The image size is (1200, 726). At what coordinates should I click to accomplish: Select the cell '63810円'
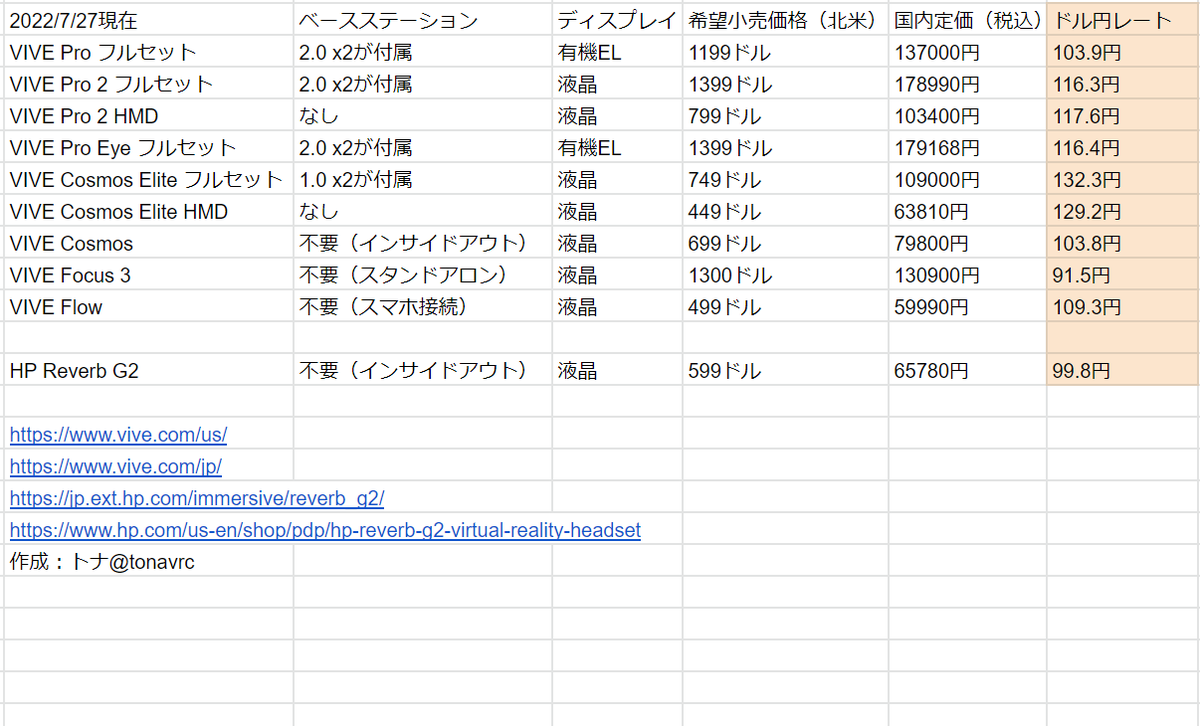(968, 212)
